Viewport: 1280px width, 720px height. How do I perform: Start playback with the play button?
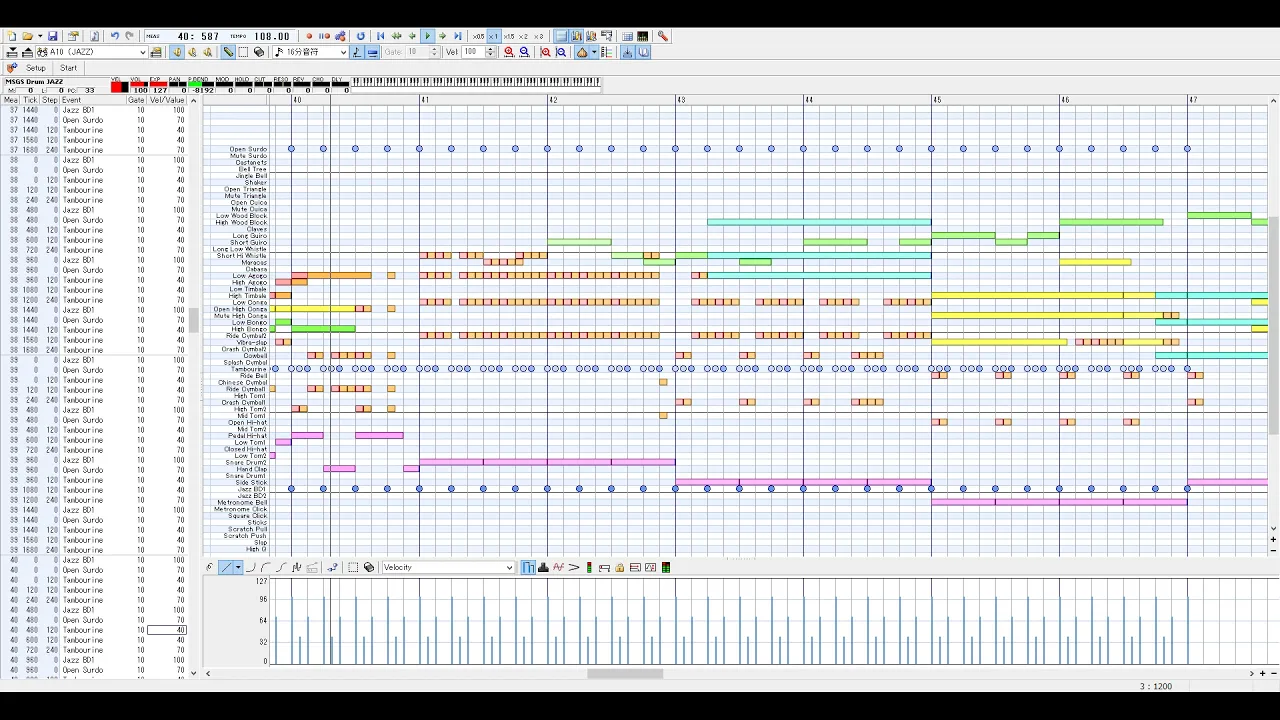[427, 36]
